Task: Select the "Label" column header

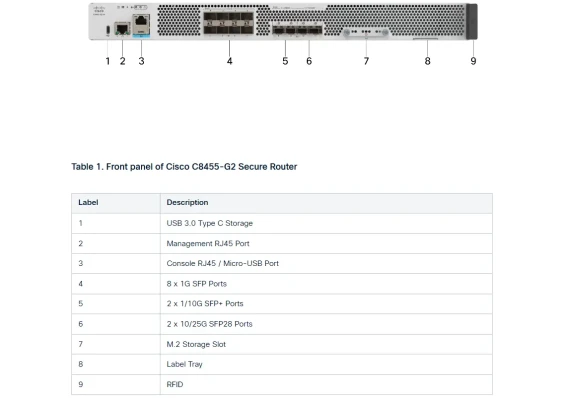Action: click(116, 203)
